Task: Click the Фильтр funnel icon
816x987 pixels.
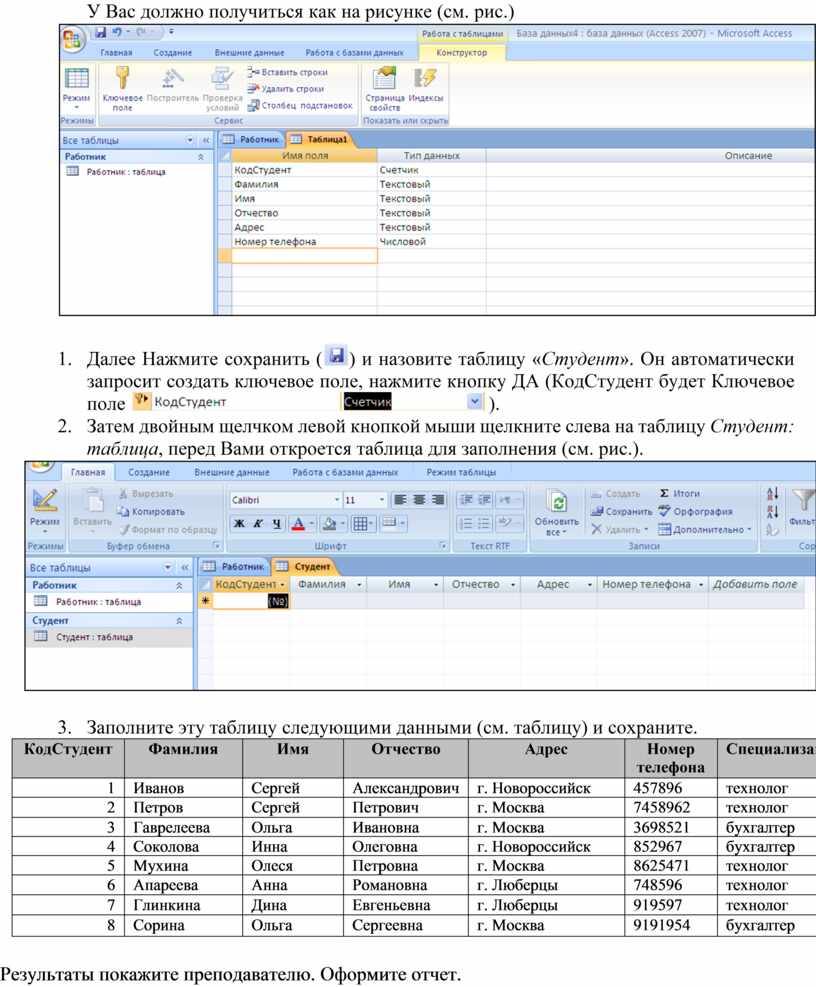Action: 803,501
